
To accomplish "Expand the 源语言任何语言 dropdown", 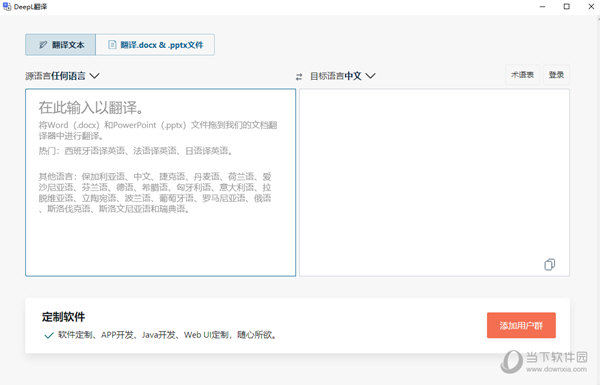I will tap(62, 76).
